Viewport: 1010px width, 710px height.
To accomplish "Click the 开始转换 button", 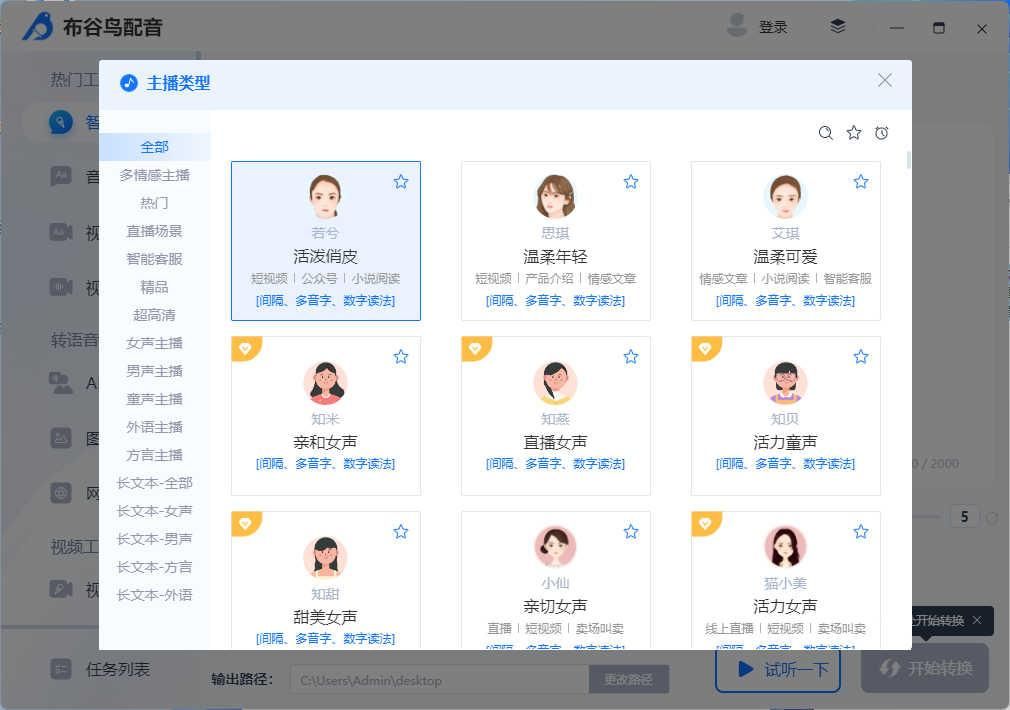I will tap(925, 669).
